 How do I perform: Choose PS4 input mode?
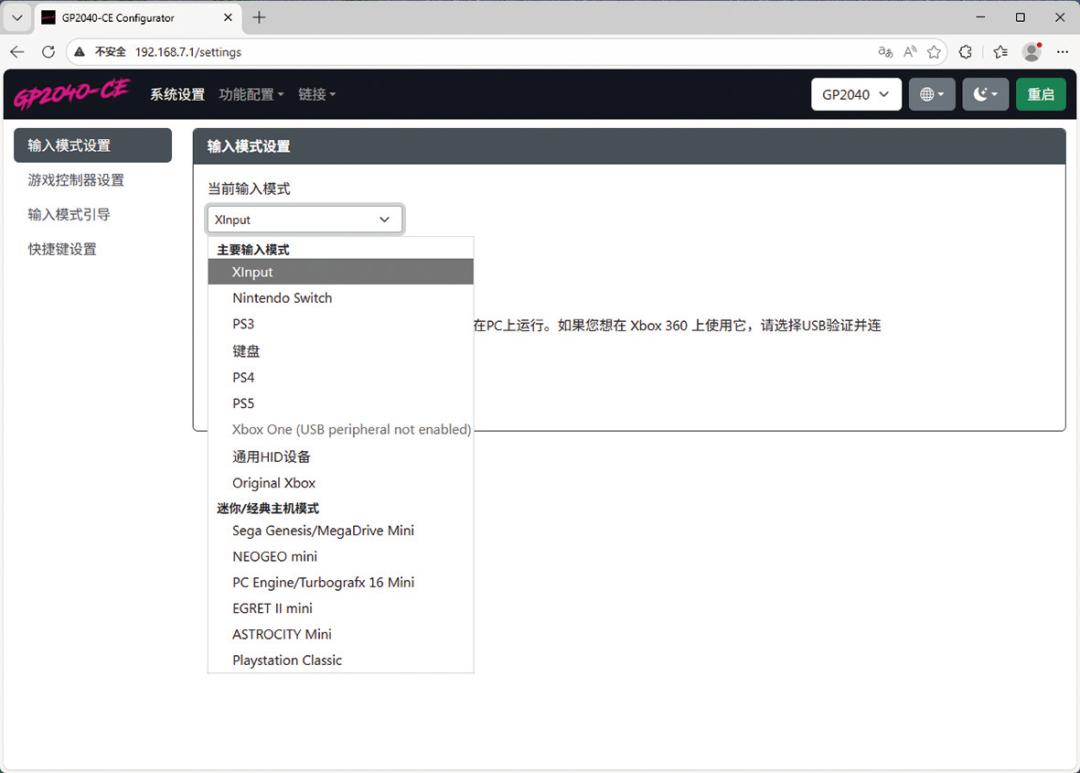pyautogui.click(x=340, y=377)
